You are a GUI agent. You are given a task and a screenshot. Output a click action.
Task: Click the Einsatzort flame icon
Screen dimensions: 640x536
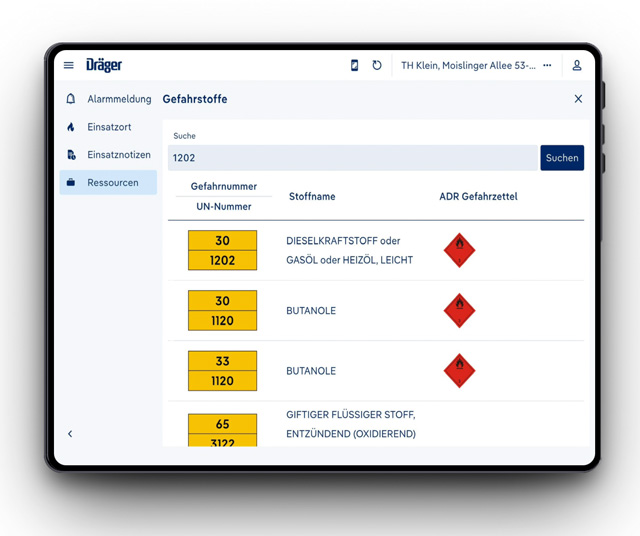click(x=71, y=127)
